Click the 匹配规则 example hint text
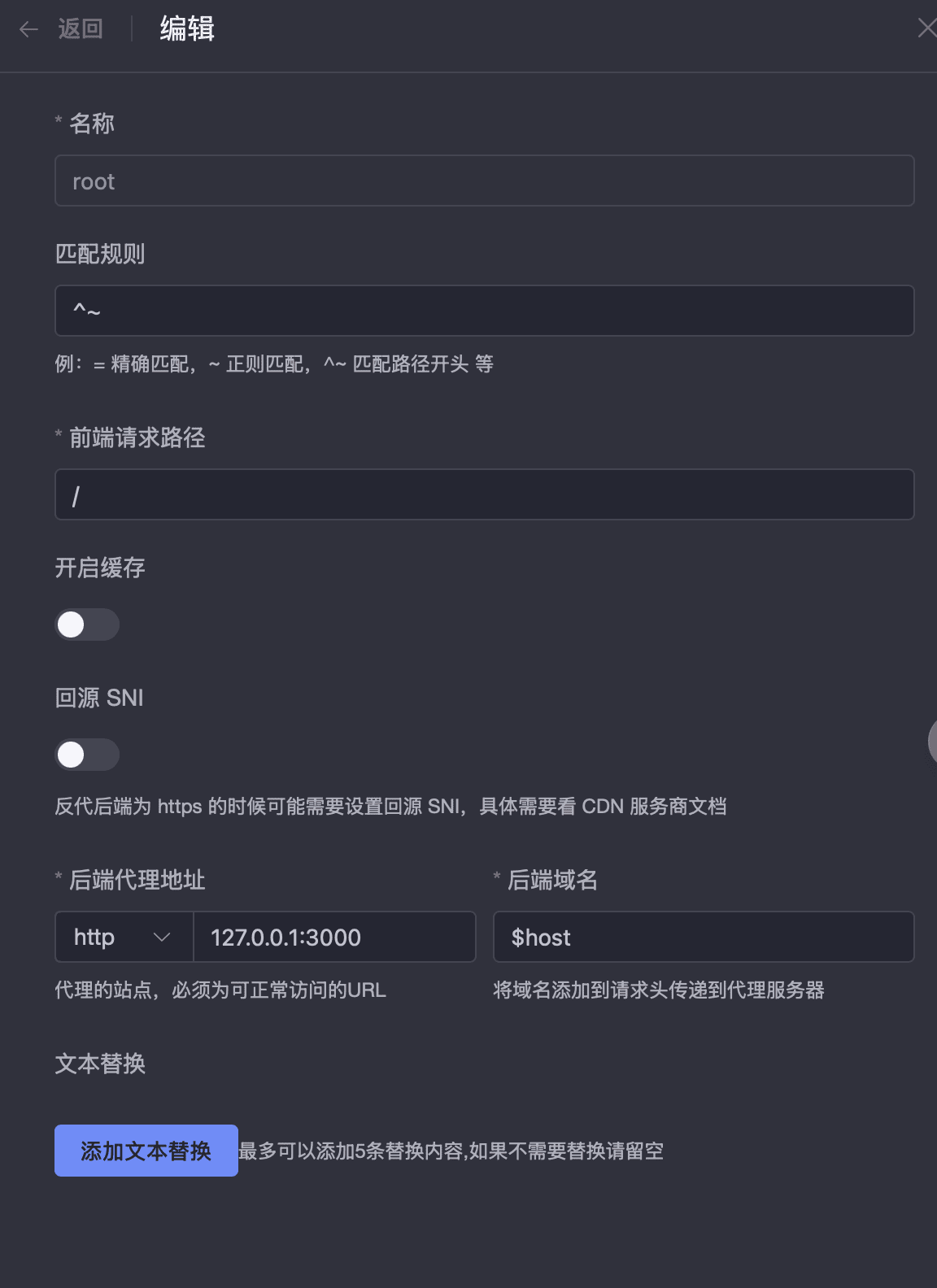Image resolution: width=937 pixels, height=1288 pixels. click(274, 363)
